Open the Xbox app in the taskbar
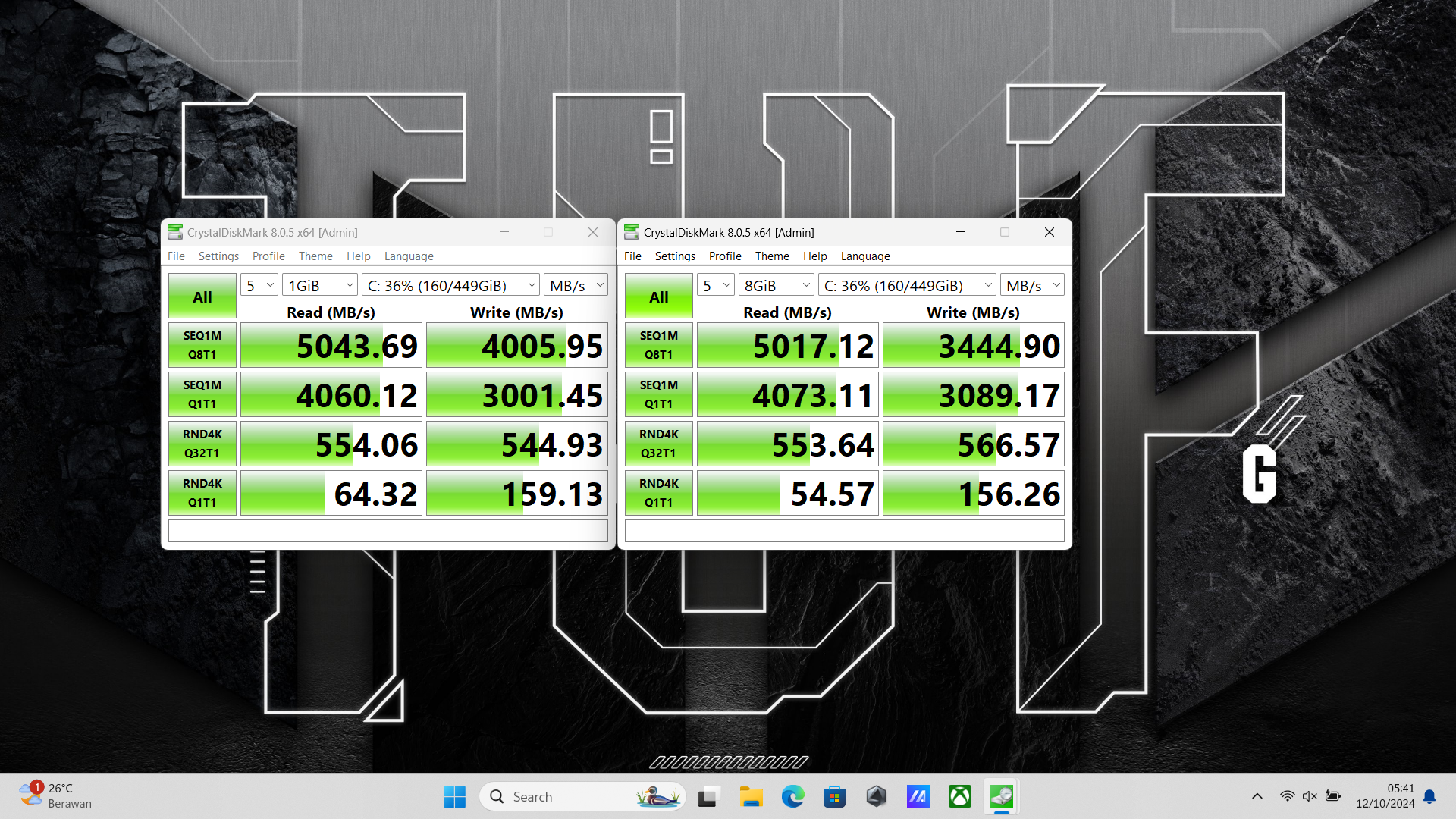The height and width of the screenshot is (819, 1456). (x=959, y=796)
